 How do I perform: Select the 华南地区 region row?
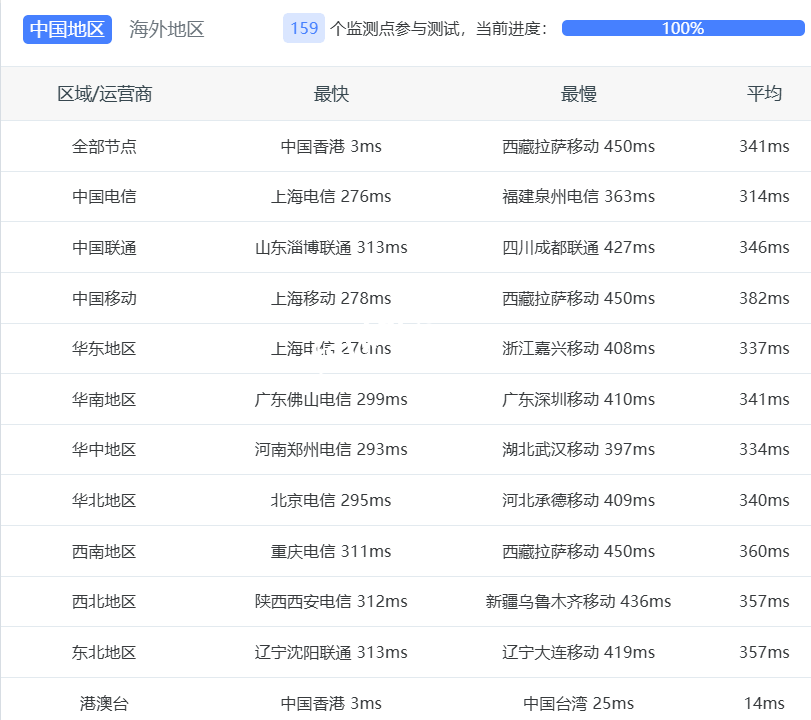(104, 399)
